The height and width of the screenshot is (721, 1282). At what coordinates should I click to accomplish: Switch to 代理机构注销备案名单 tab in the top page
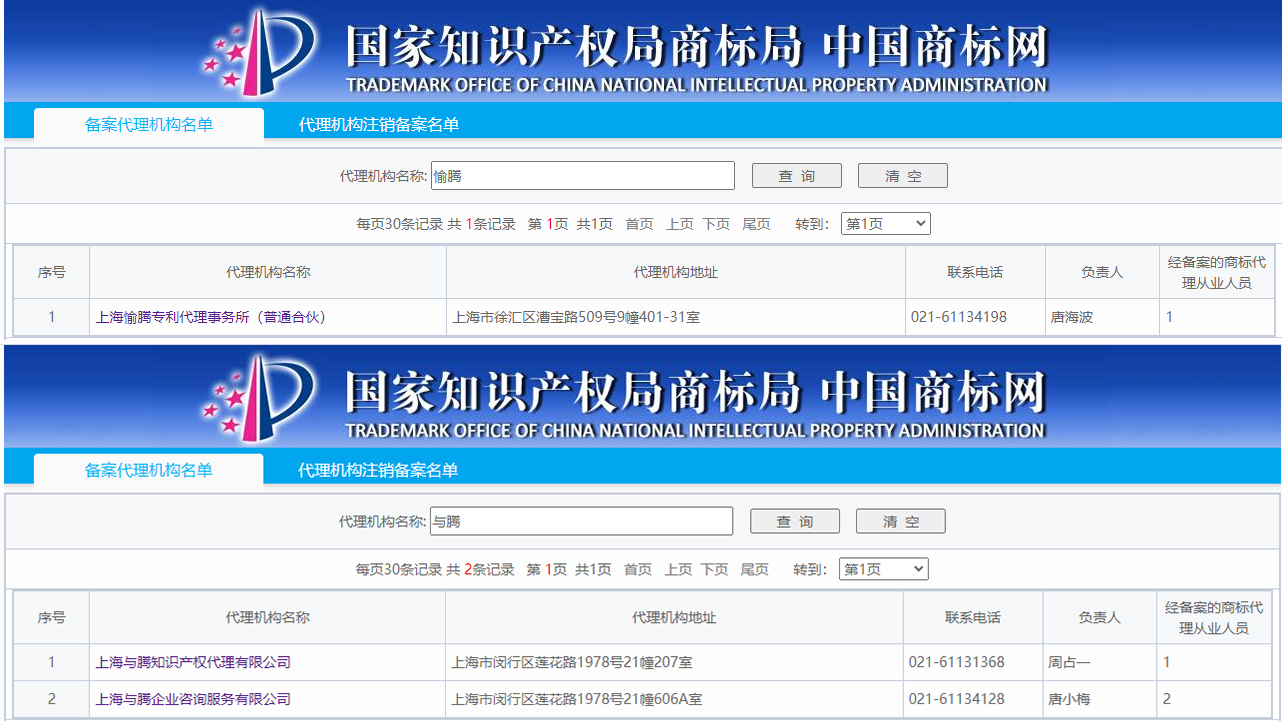point(379,125)
